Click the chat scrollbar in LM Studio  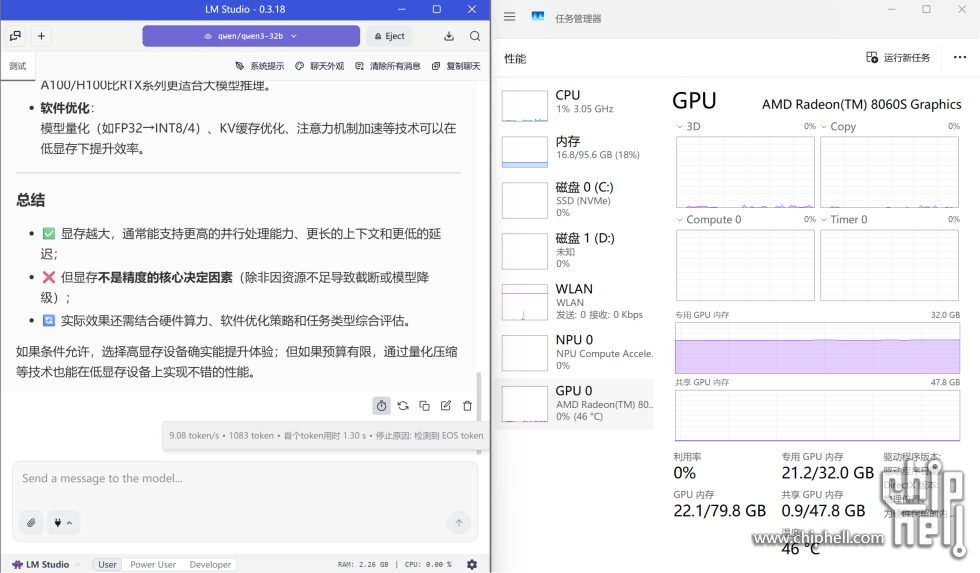(479, 396)
